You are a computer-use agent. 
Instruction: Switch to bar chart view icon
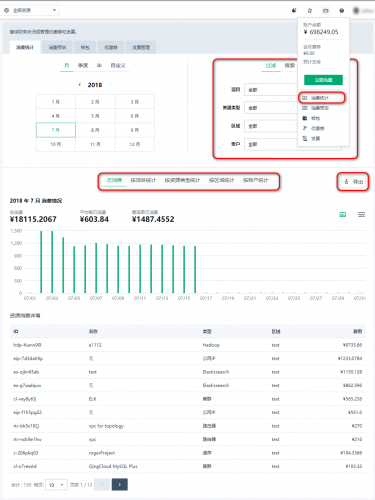coord(343,215)
